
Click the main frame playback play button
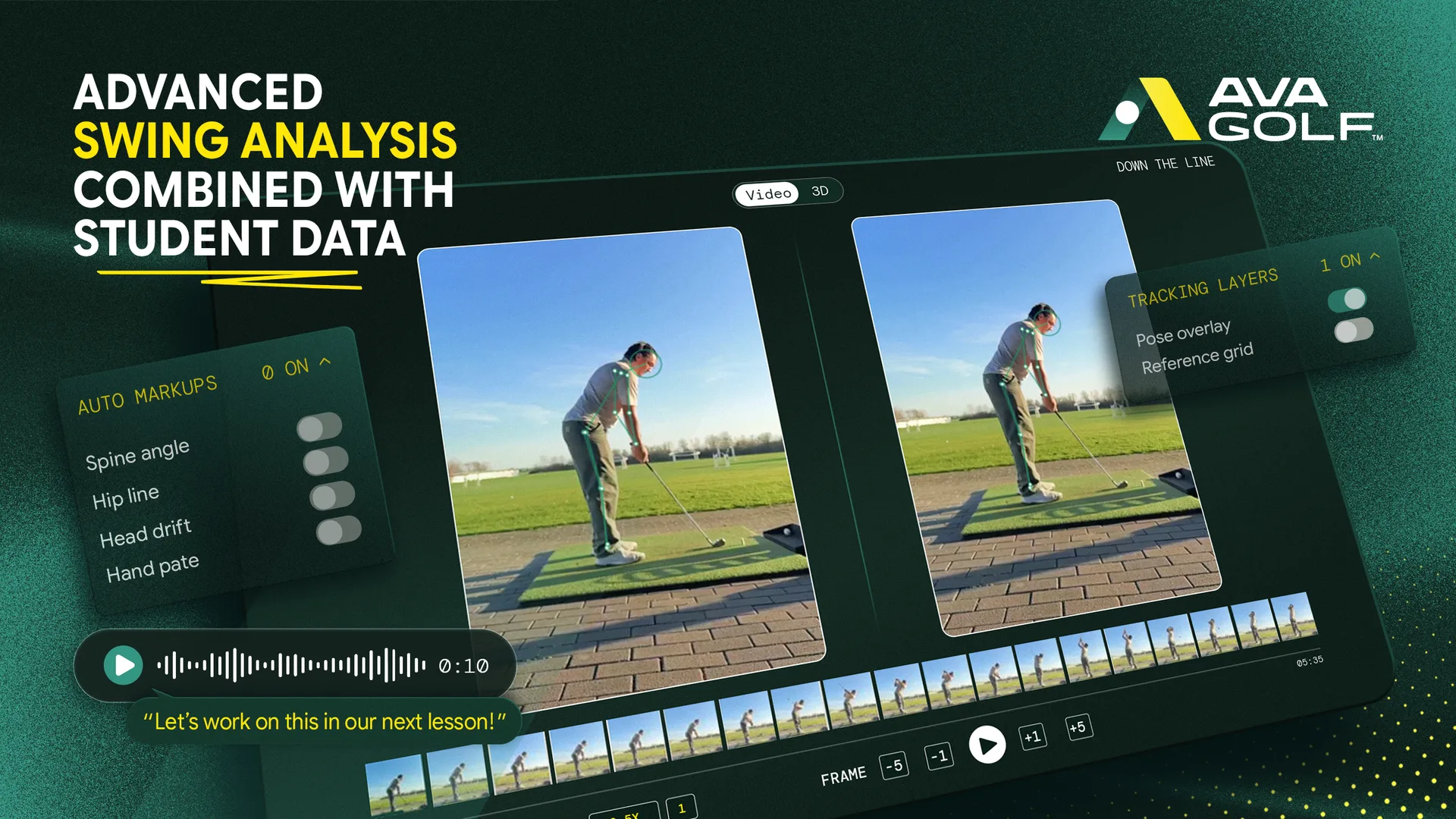(987, 745)
